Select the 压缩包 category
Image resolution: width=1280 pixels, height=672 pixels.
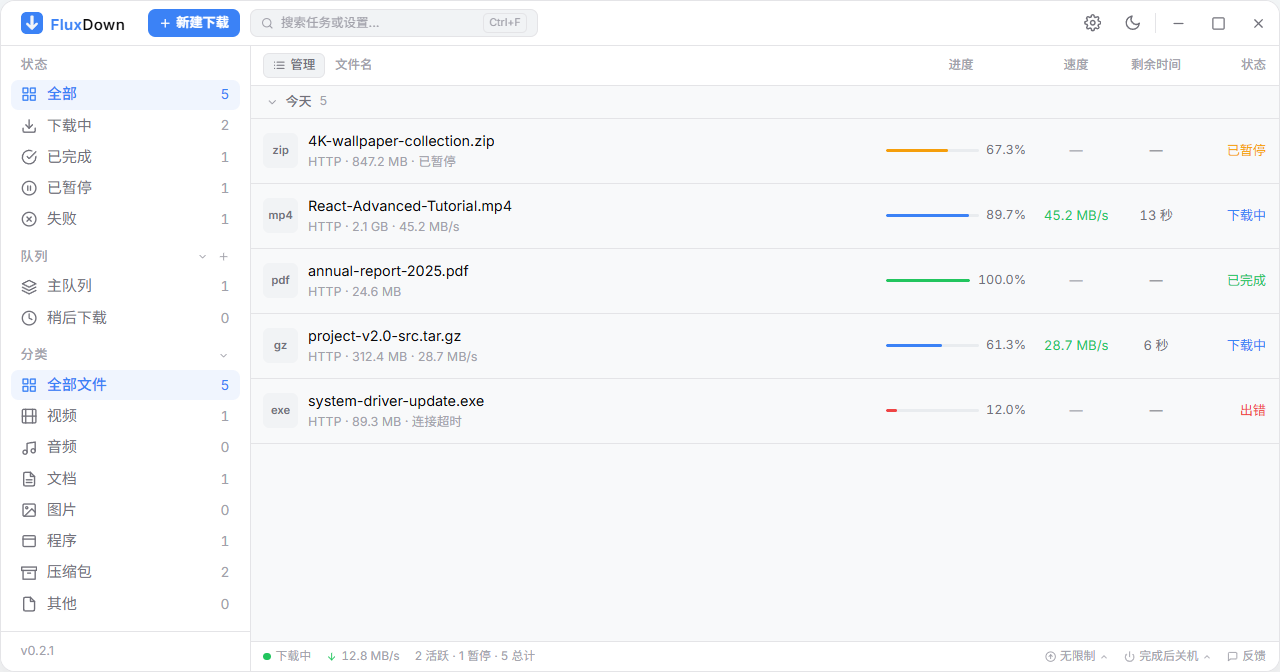(125, 572)
